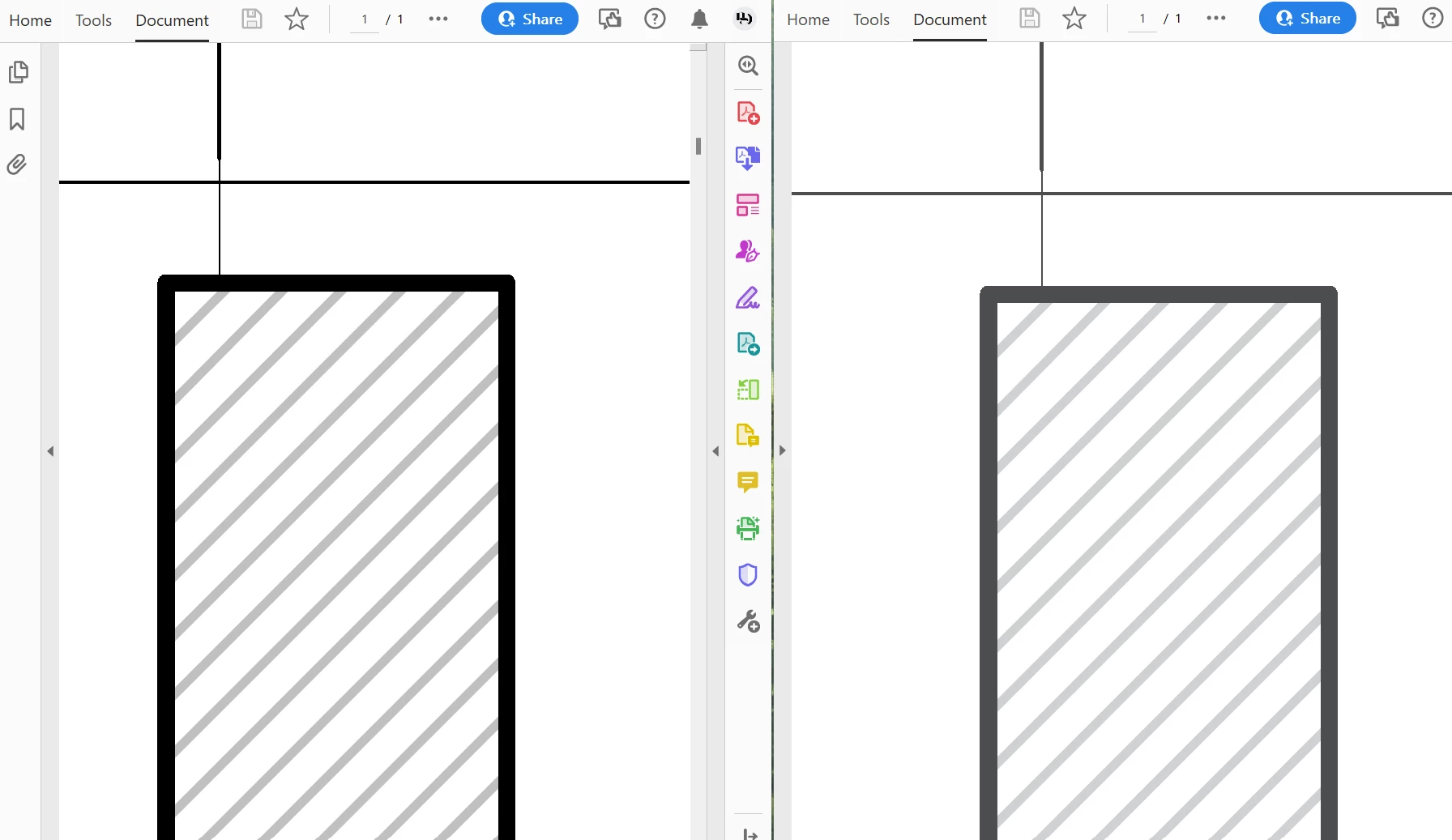Open the Protect shield tool
The image size is (1452, 840).
(x=748, y=574)
